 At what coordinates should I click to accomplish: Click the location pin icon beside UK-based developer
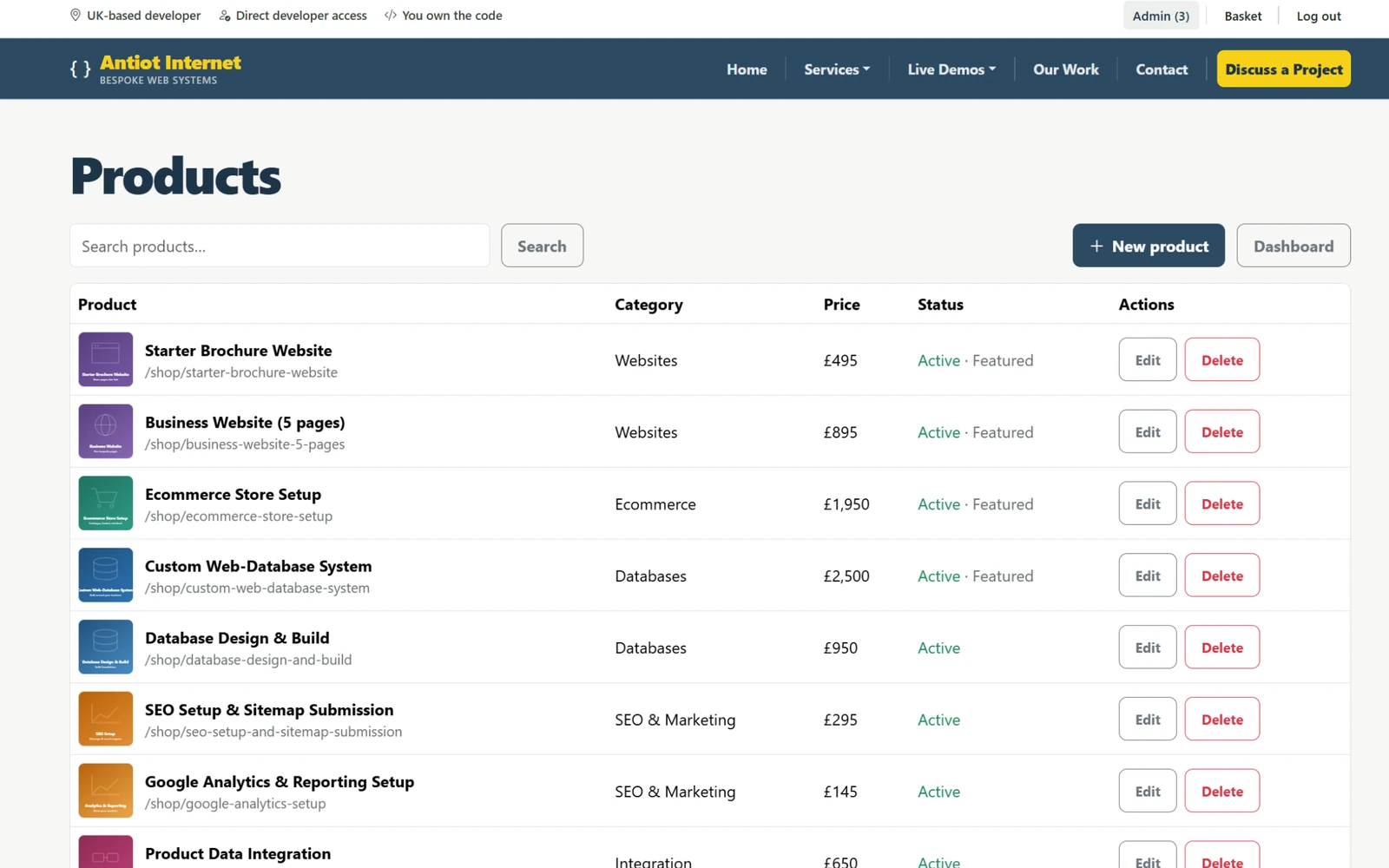click(76, 16)
